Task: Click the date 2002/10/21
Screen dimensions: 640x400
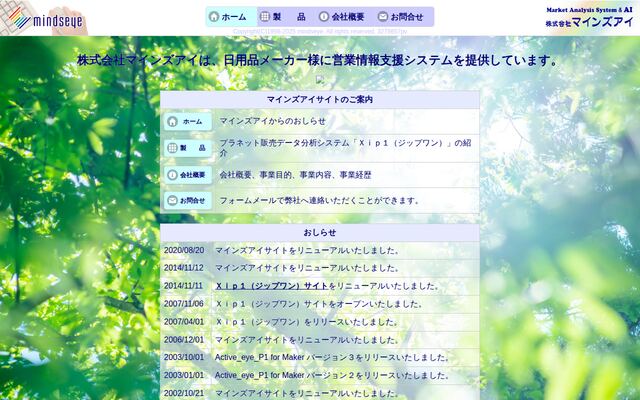Action: coord(184,393)
